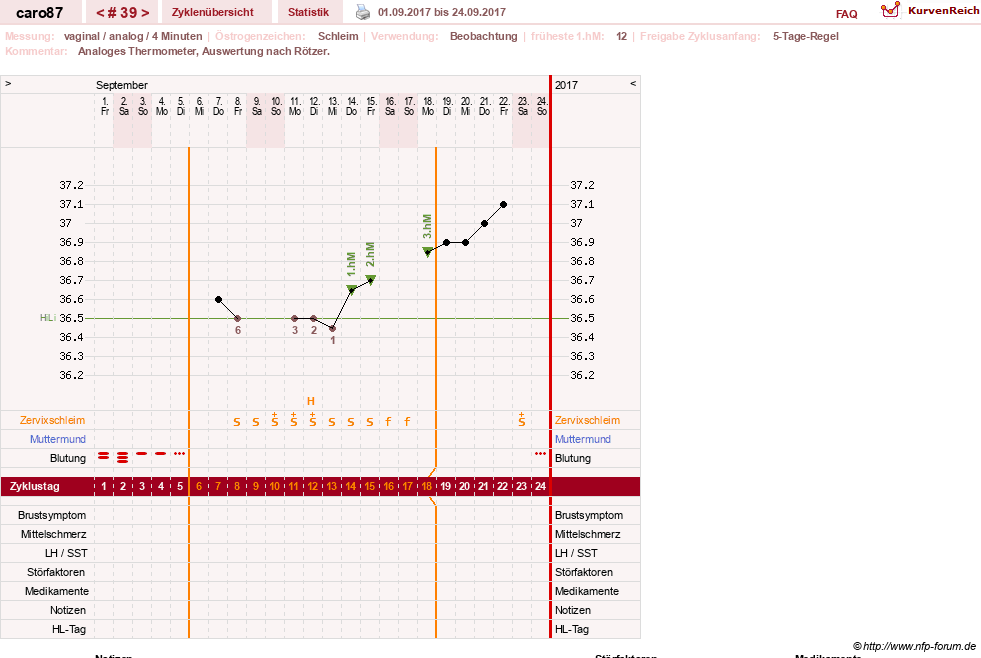Screen dimensions: 981x658
Task: Click the temperature point labeled 1
Action: point(333,328)
